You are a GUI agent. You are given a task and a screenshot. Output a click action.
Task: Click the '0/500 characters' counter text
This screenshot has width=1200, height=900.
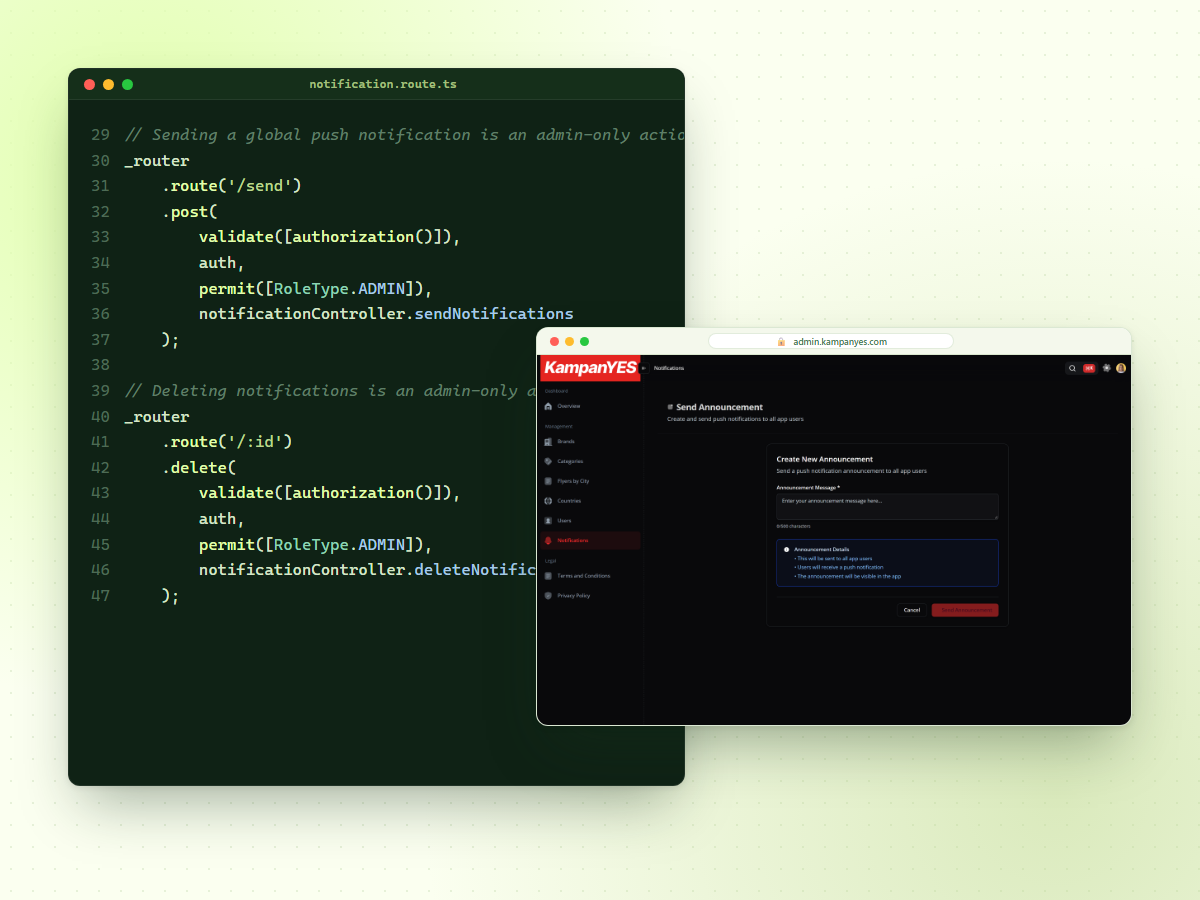pyautogui.click(x=794, y=526)
